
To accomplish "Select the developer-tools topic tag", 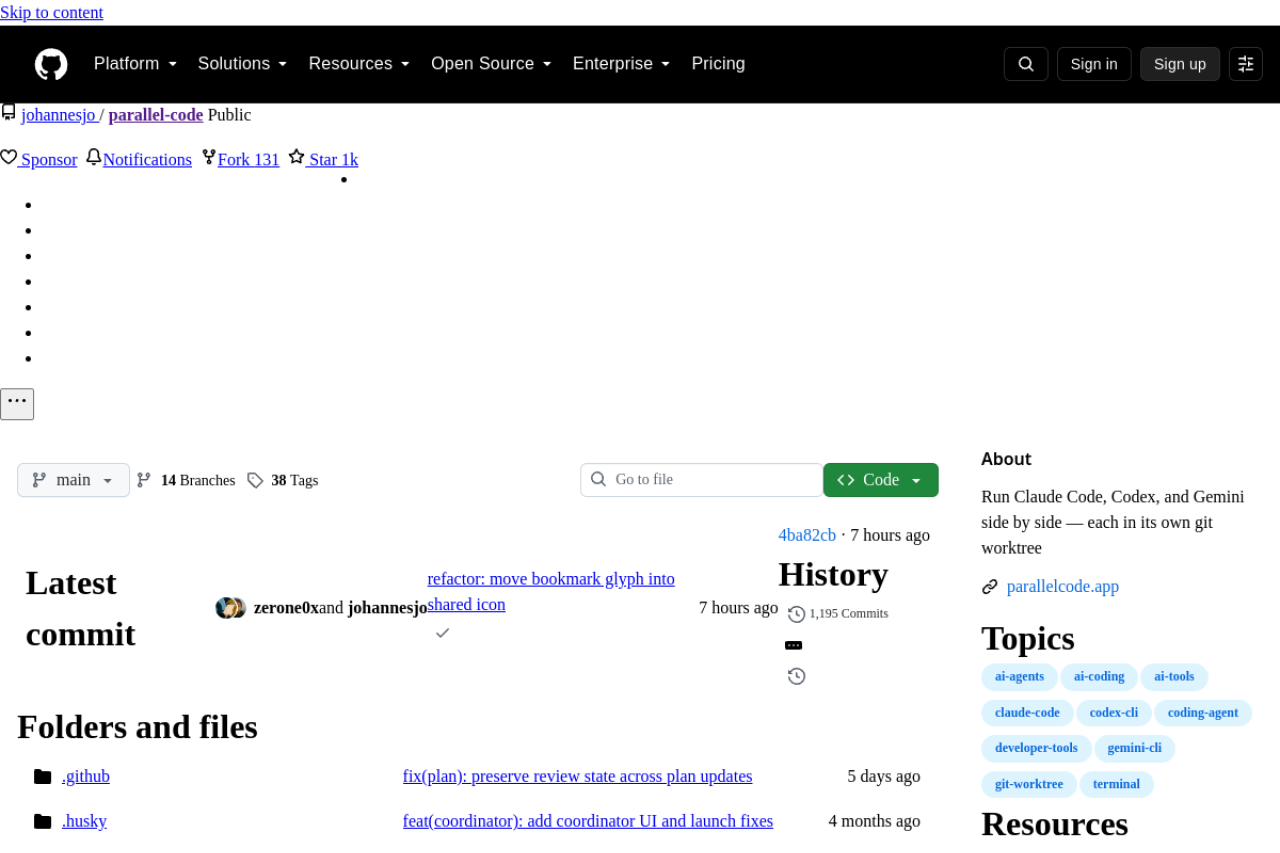I will 1036,748.
